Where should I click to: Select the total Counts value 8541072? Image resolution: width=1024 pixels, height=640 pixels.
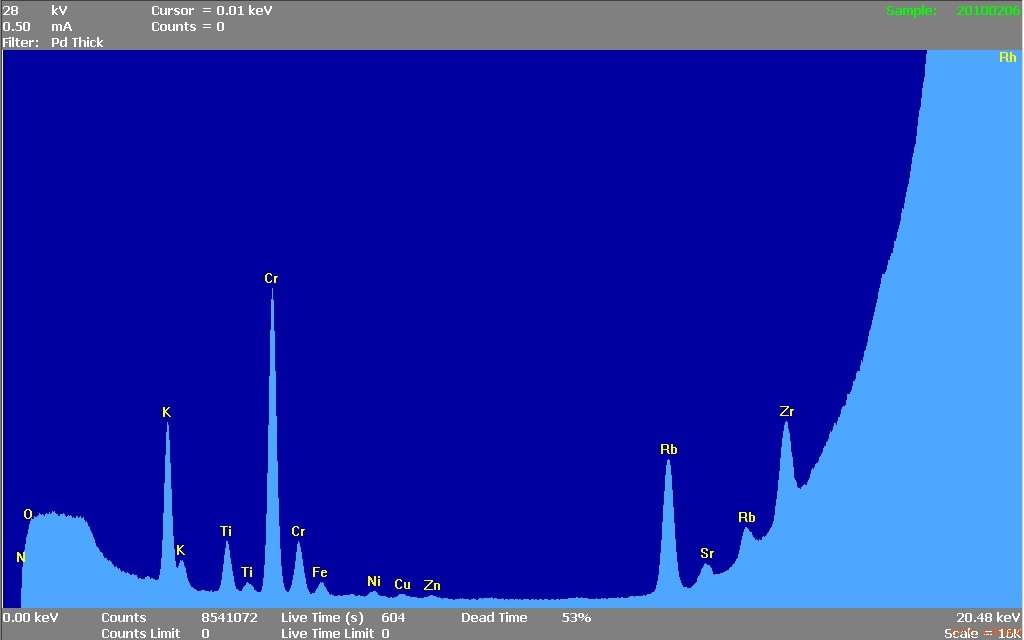[x=229, y=618]
